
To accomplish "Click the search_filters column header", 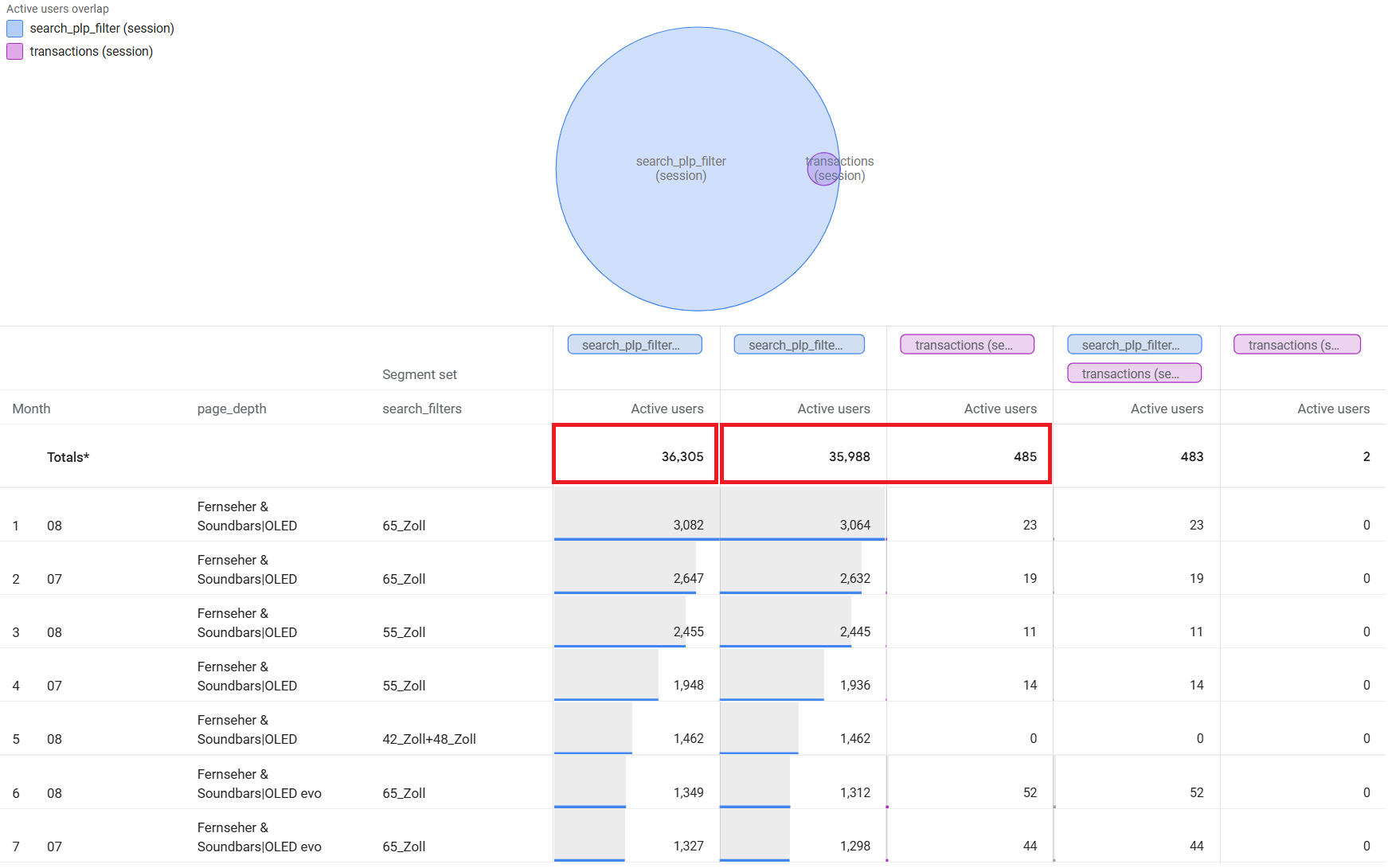I will tap(422, 409).
